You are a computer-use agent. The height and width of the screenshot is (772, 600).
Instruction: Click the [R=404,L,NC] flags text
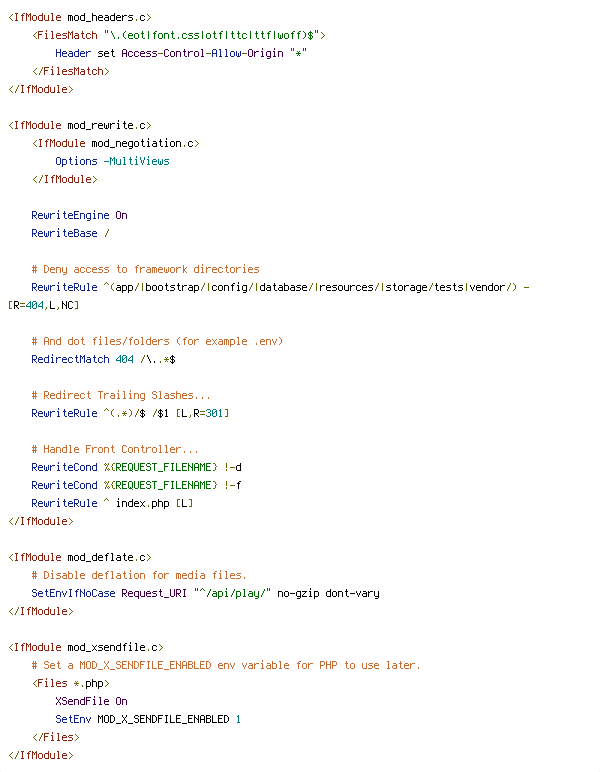click(x=43, y=305)
